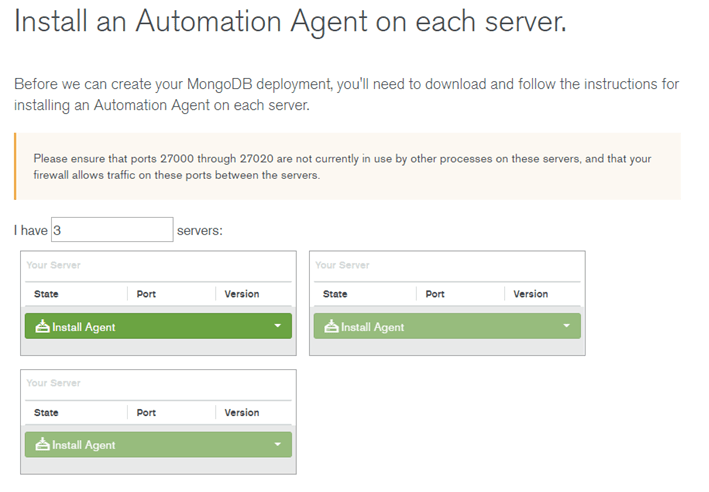Click the install icon in the second server's button
The height and width of the screenshot is (492, 709).
pyautogui.click(x=331, y=326)
